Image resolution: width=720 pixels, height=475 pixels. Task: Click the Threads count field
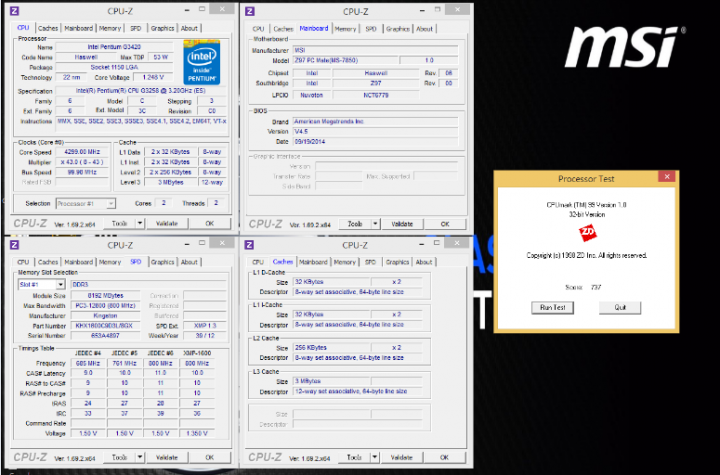click(x=216, y=203)
